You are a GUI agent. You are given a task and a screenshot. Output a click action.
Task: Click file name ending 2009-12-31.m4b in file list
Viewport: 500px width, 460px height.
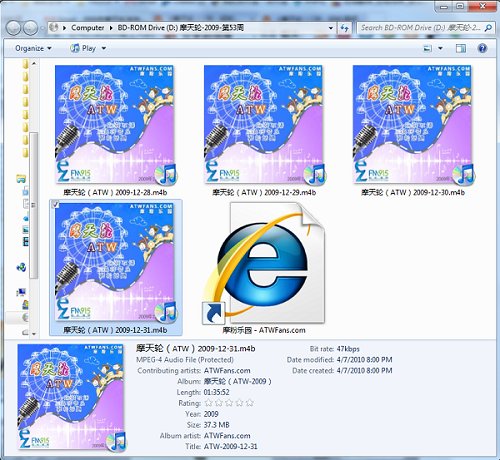(x=115, y=330)
